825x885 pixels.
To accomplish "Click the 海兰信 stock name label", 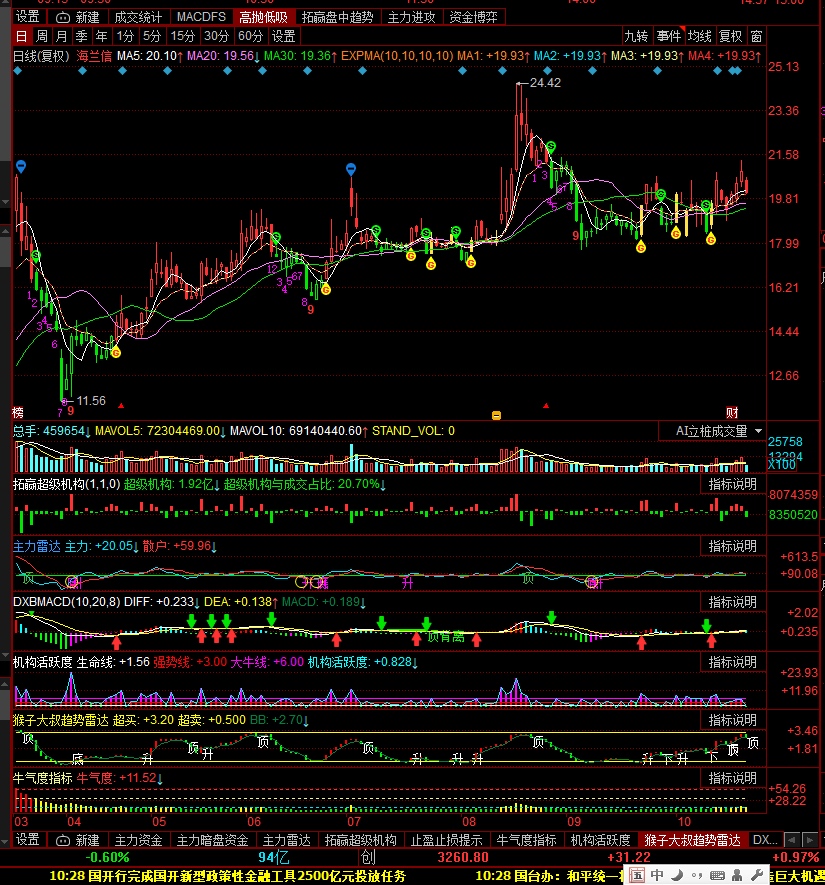I will click(94, 56).
